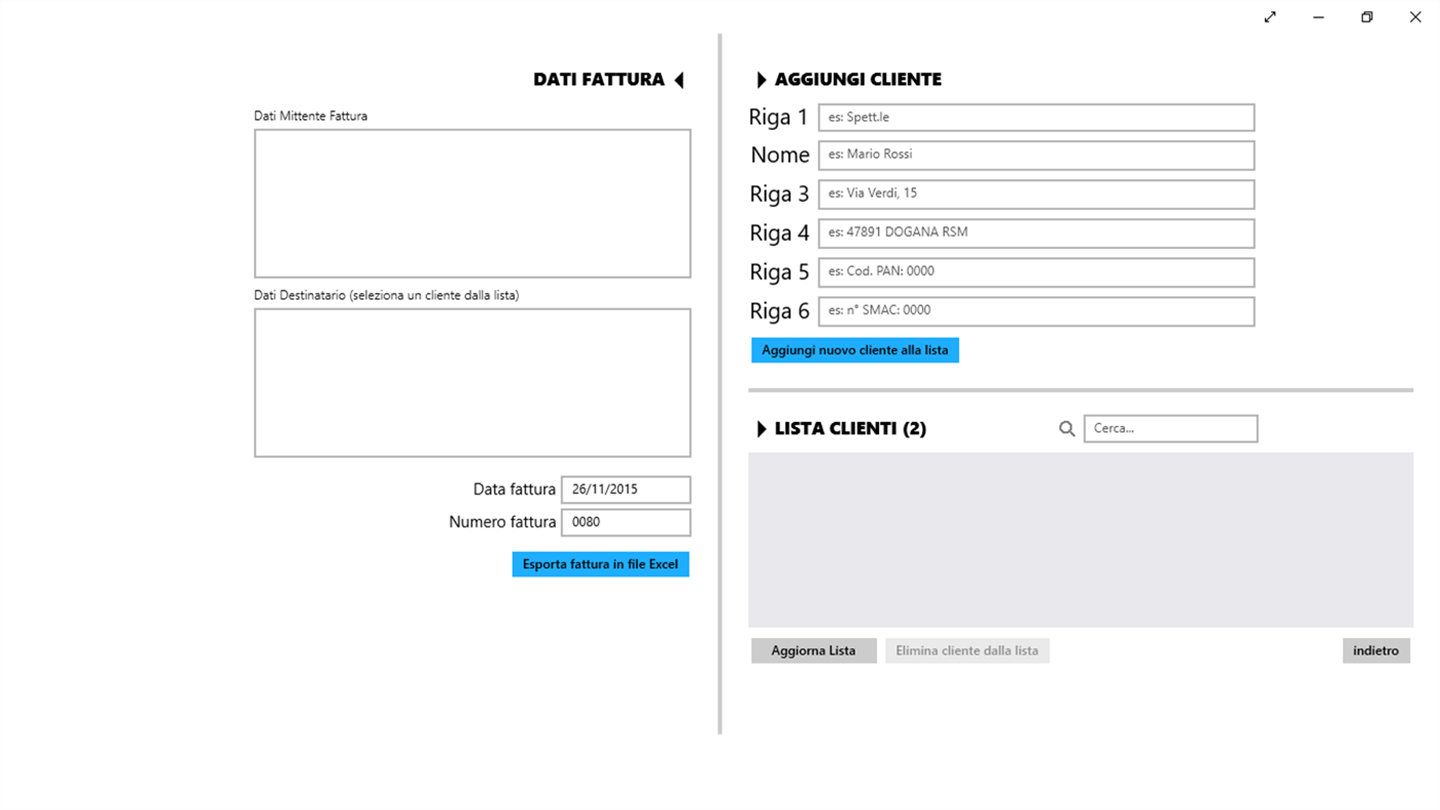Toggle the LISTA CLIENTI triangle

coord(761,429)
